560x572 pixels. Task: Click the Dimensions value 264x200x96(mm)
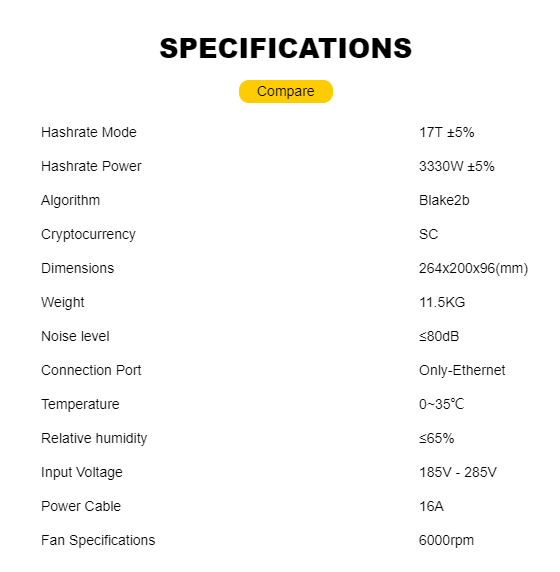tap(474, 268)
